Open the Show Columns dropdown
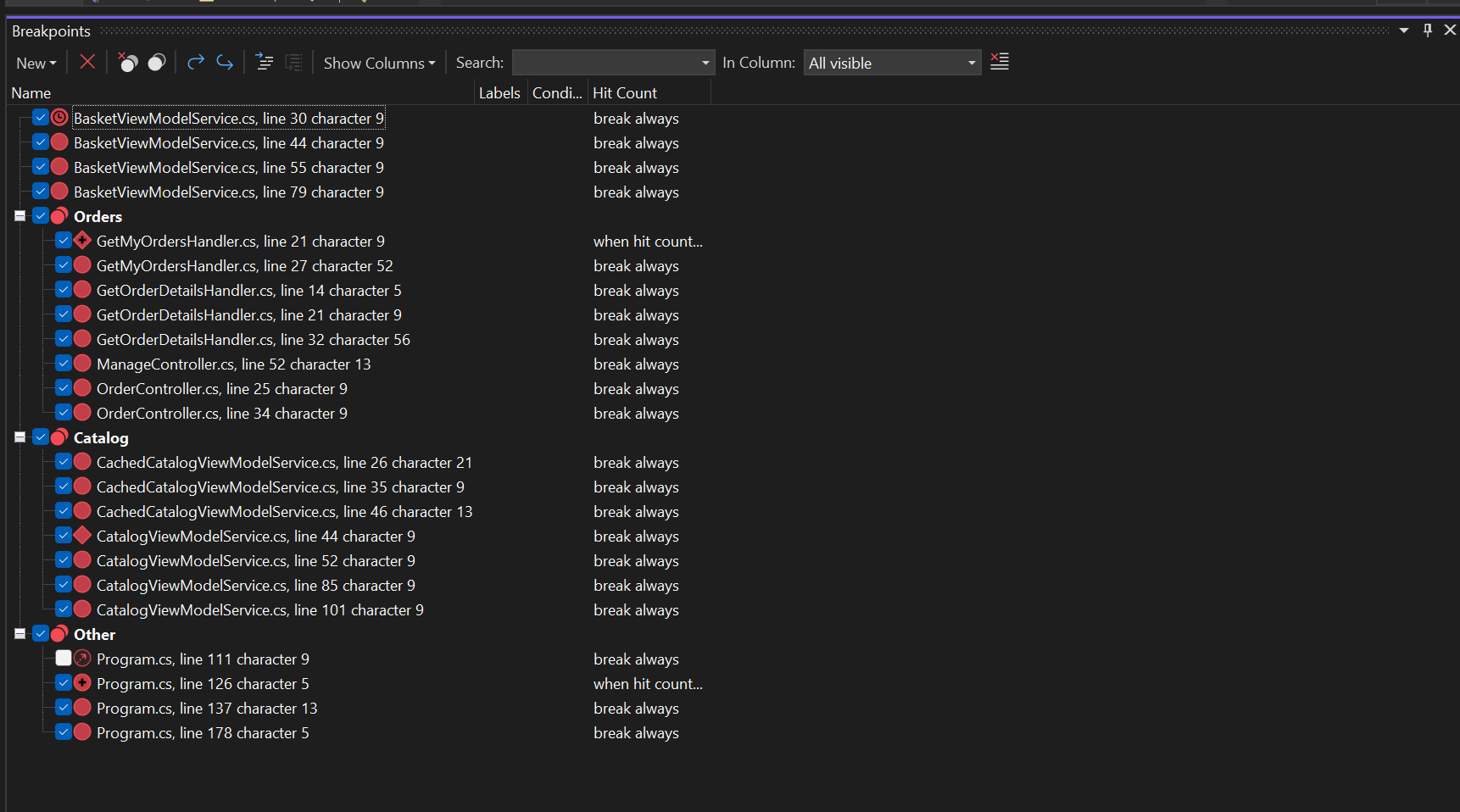1460x812 pixels. (379, 62)
